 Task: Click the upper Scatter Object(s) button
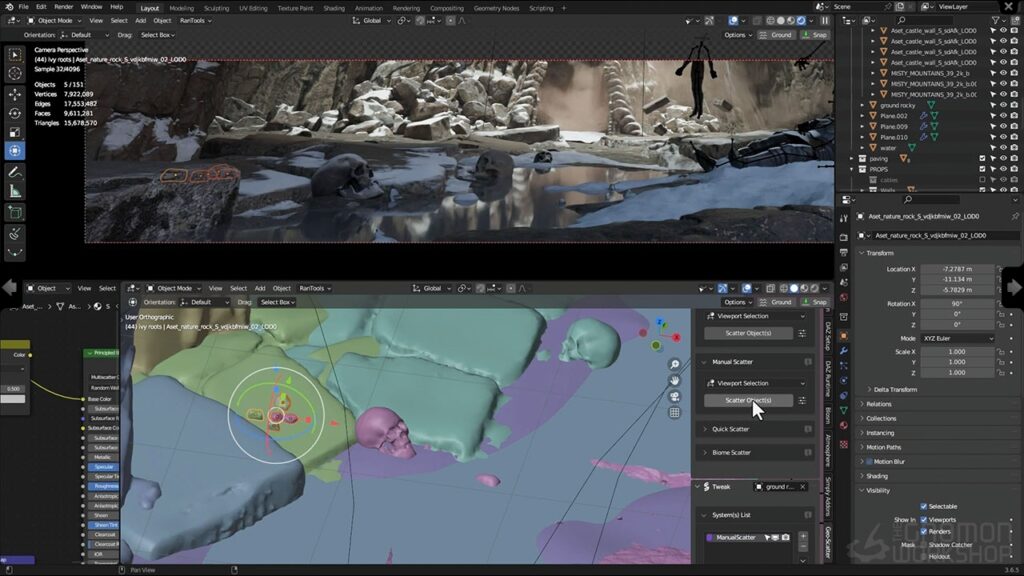(748, 333)
